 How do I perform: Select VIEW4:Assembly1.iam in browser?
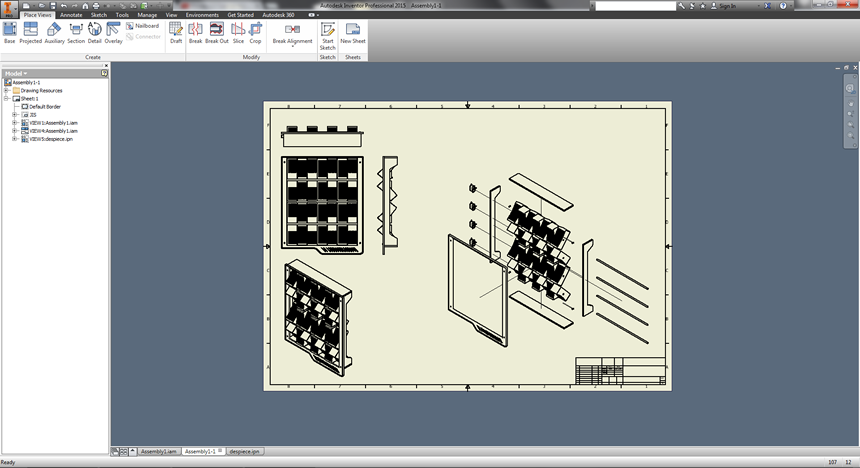pos(53,131)
